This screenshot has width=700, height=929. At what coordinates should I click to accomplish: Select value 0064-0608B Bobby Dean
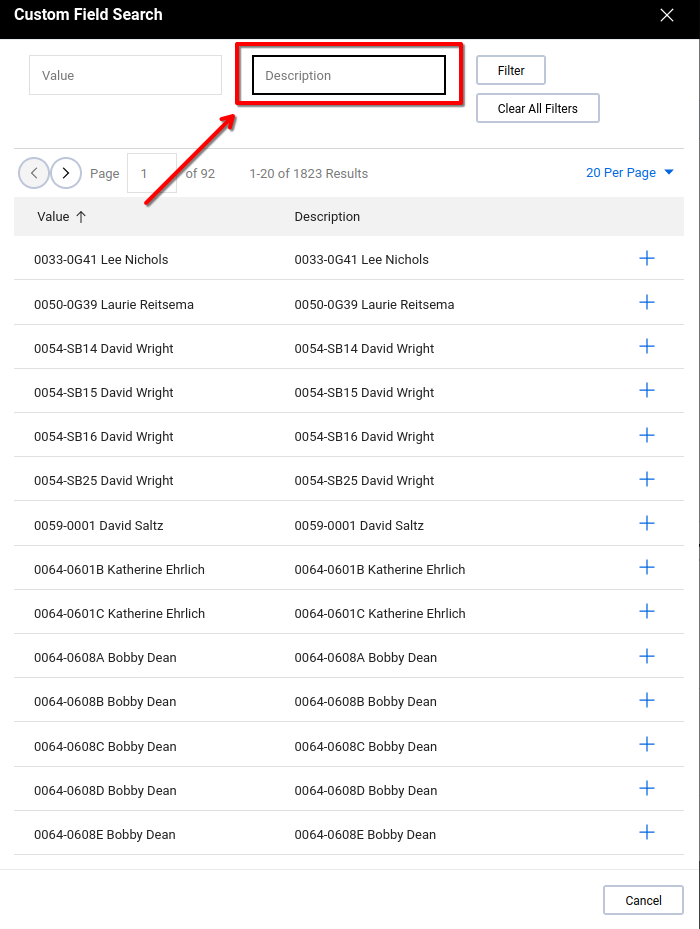(x=105, y=701)
